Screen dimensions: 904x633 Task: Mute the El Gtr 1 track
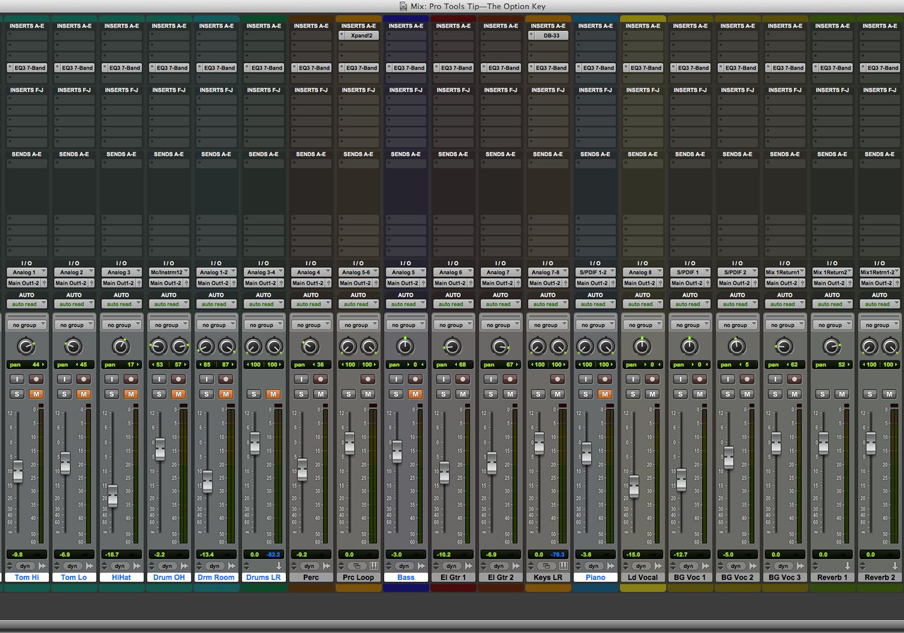[x=462, y=394]
